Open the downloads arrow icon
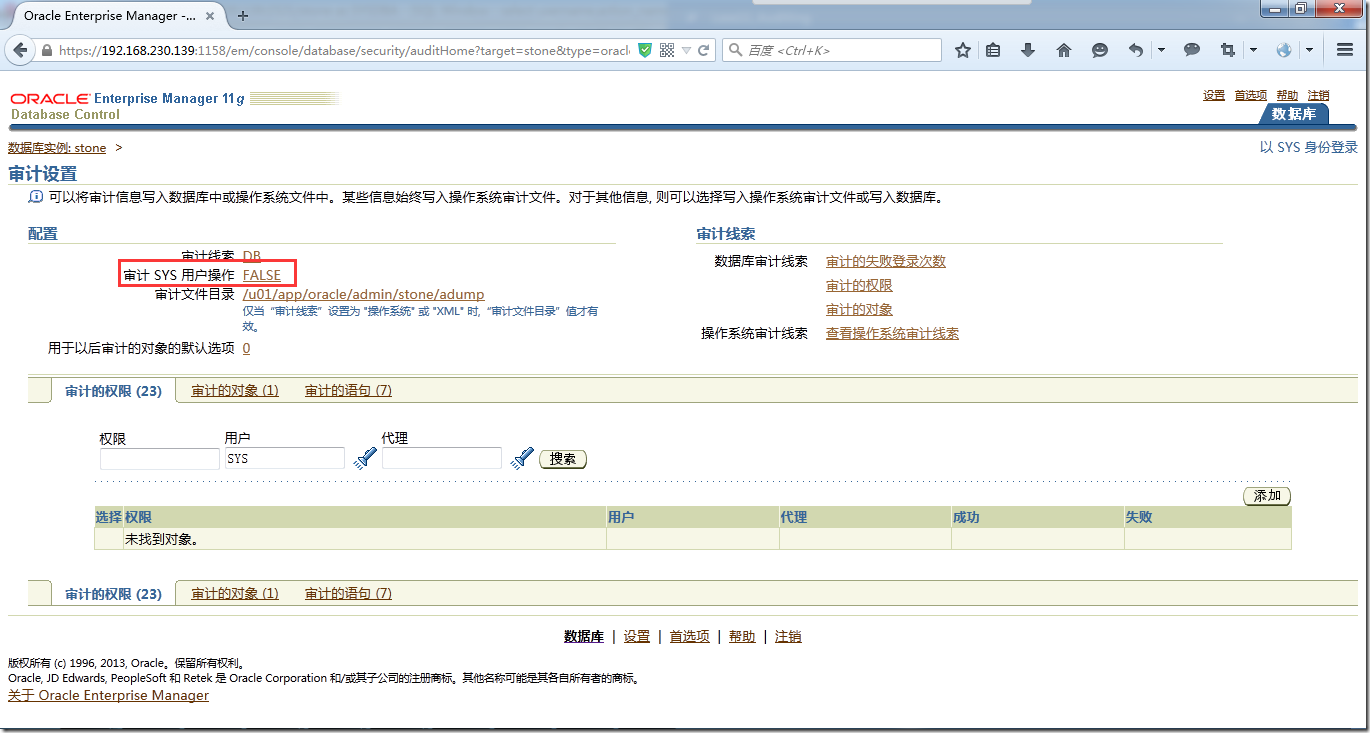This screenshot has height=733, width=1370. (1028, 50)
